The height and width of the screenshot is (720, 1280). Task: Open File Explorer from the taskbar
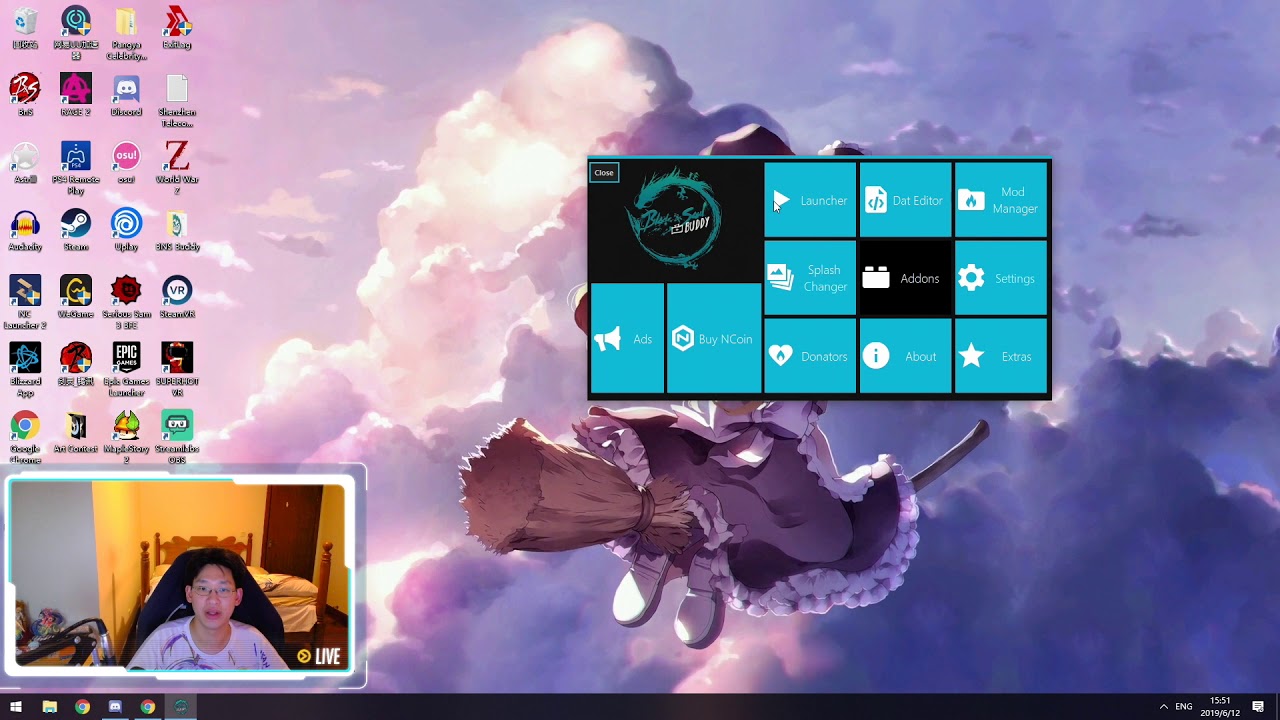[x=49, y=707]
